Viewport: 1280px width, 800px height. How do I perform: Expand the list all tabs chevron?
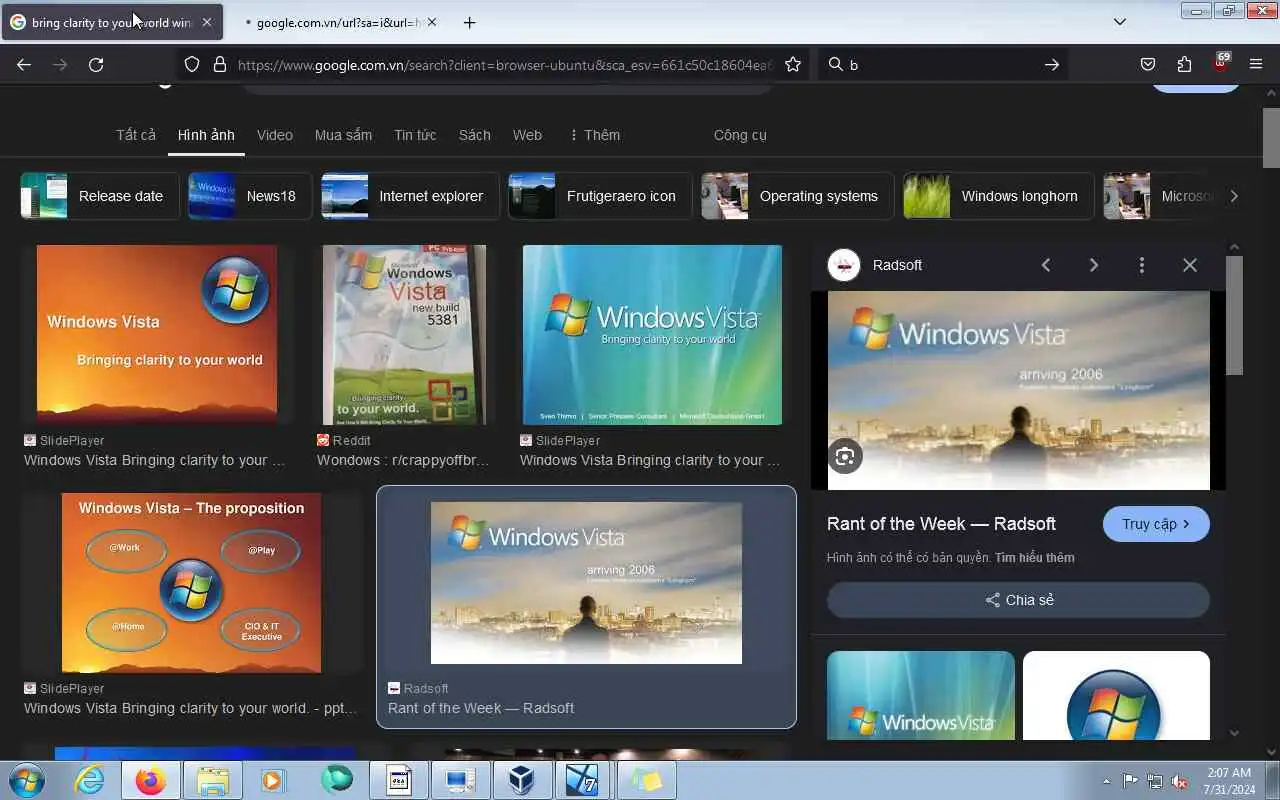(x=1120, y=22)
